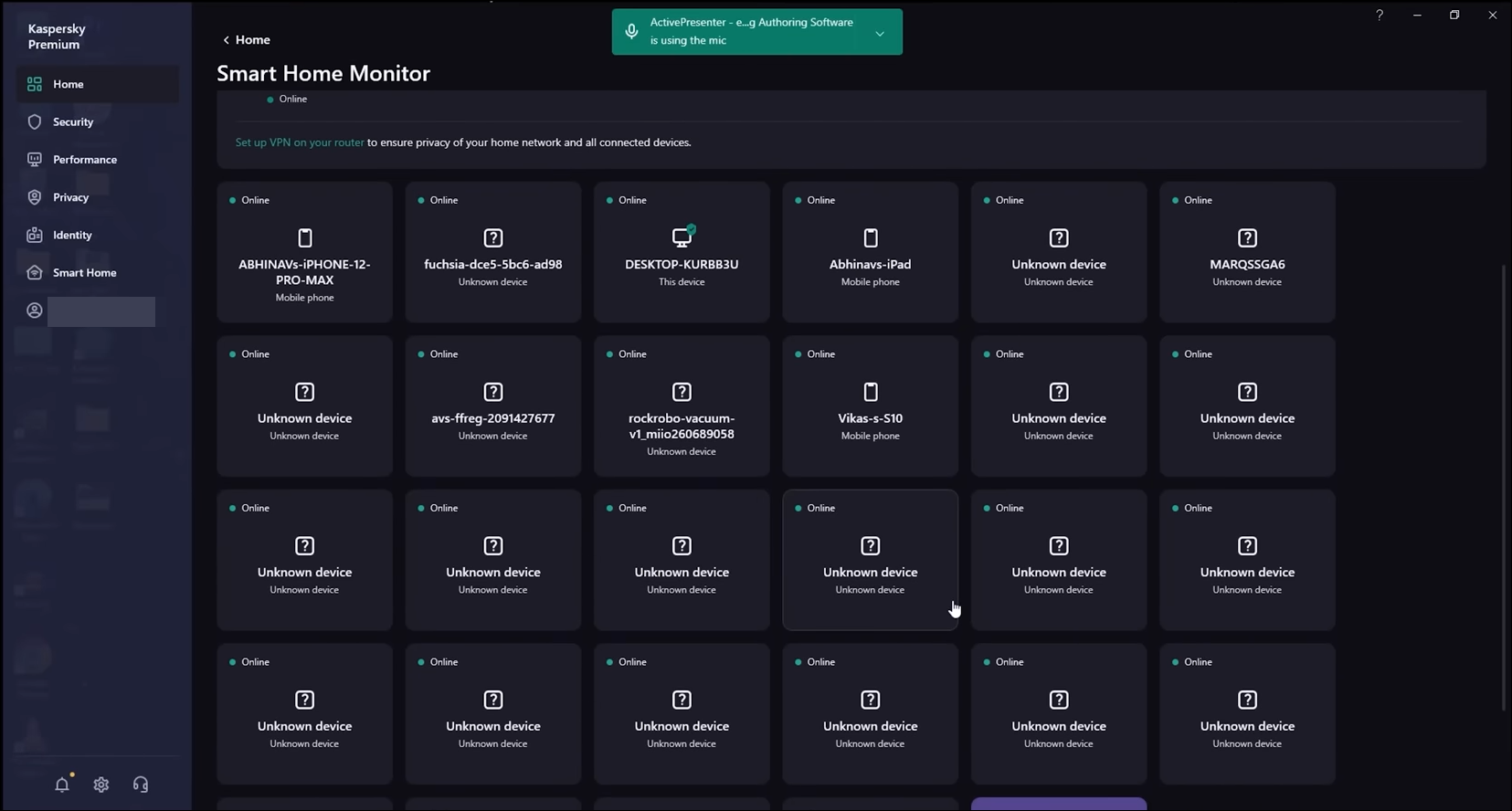Screen dimensions: 1512x811
Task: Select Smart Home in the sidebar
Action: pyautogui.click(x=98, y=273)
